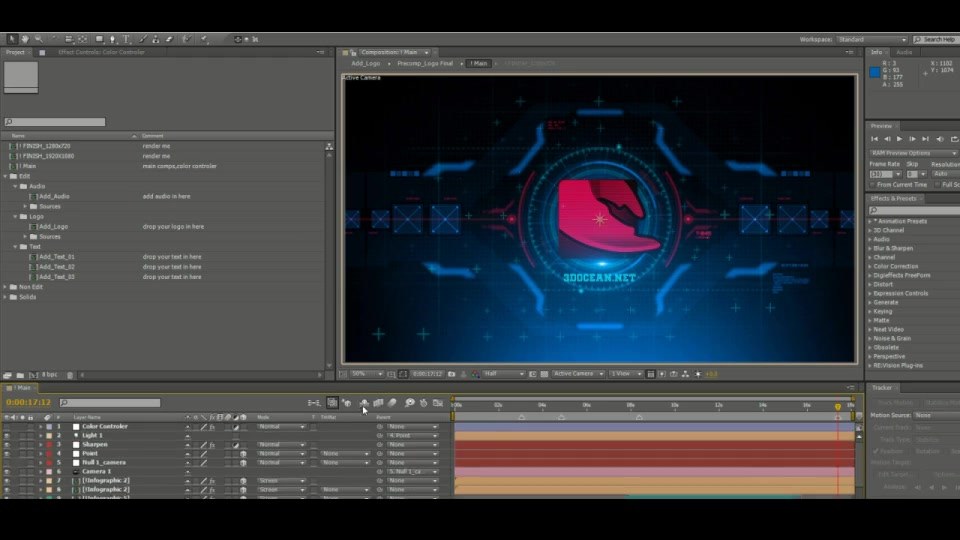The height and width of the screenshot is (540, 960).
Task: Select the Horizontal Type tool
Action: coord(127,39)
